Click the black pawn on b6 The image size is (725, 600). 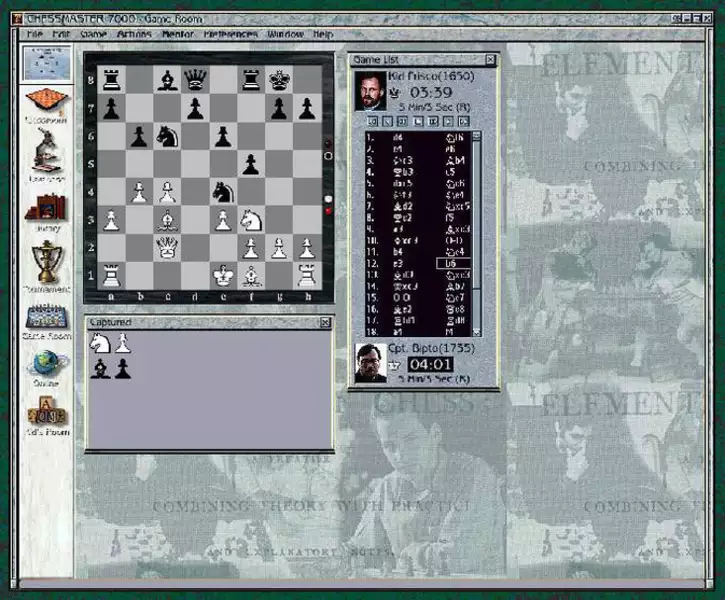139,136
